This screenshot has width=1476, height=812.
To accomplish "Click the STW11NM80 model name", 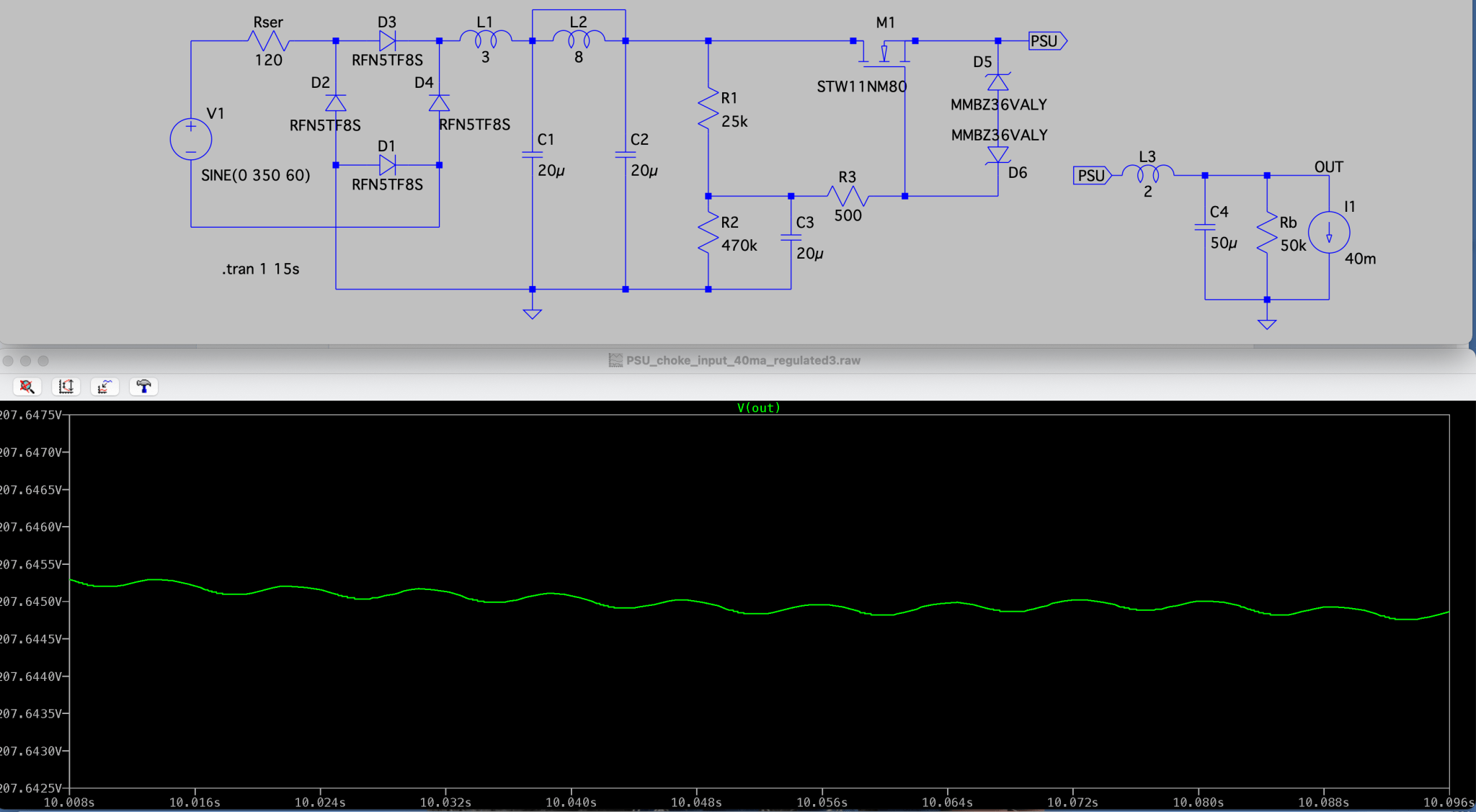I will click(862, 87).
